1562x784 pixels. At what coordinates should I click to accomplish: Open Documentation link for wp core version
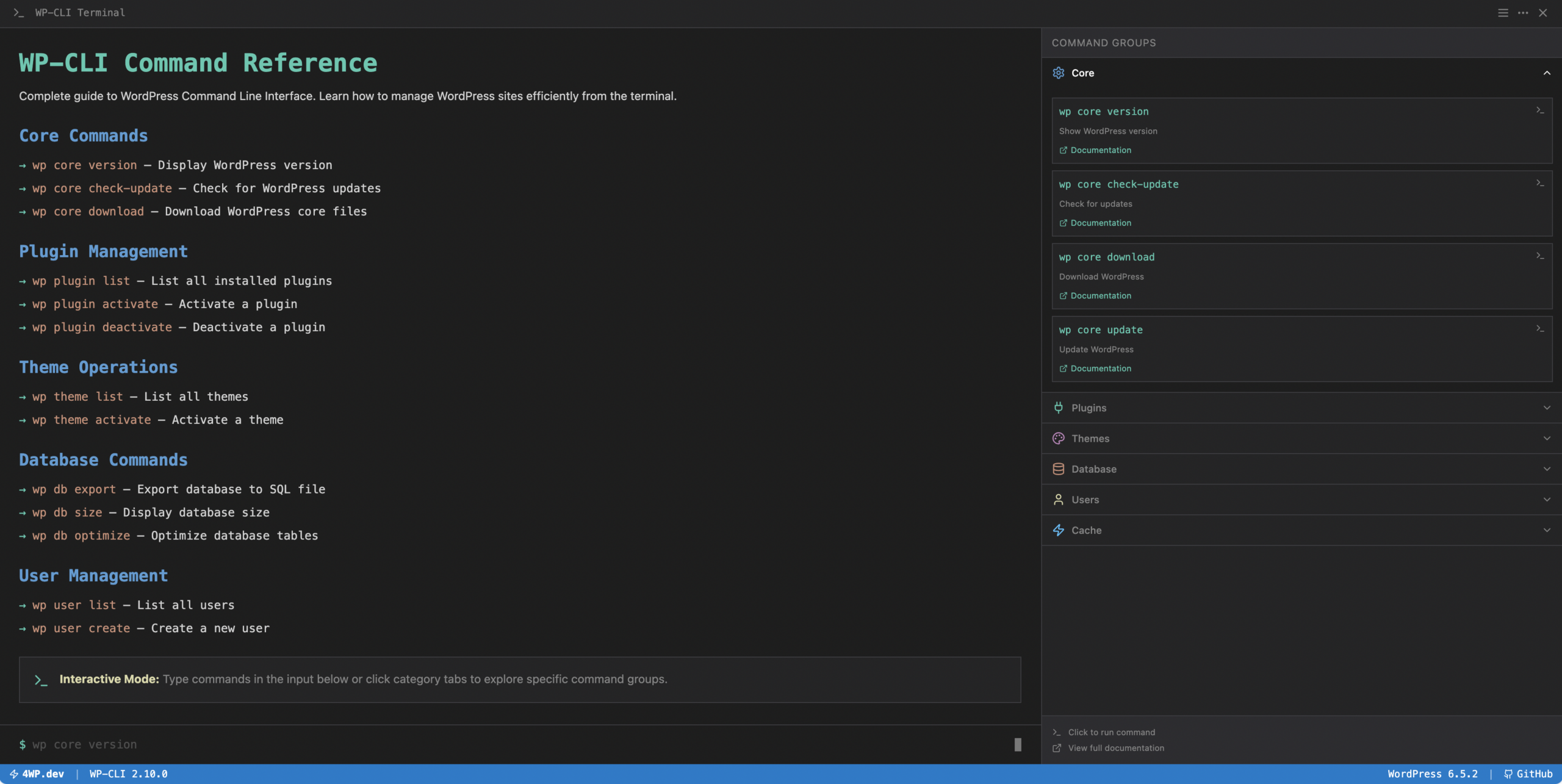(1100, 150)
